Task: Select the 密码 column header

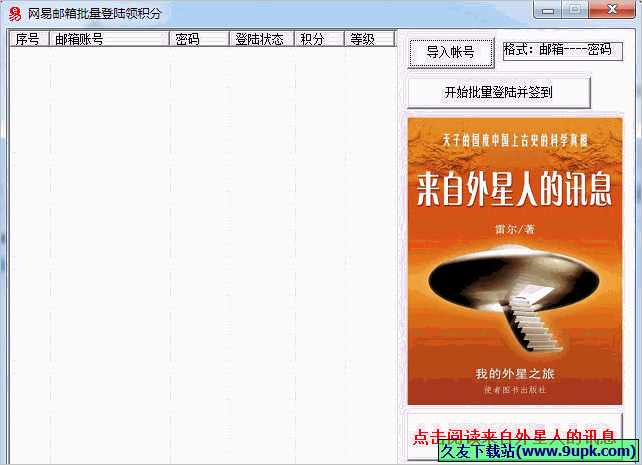Action: [x=199, y=39]
